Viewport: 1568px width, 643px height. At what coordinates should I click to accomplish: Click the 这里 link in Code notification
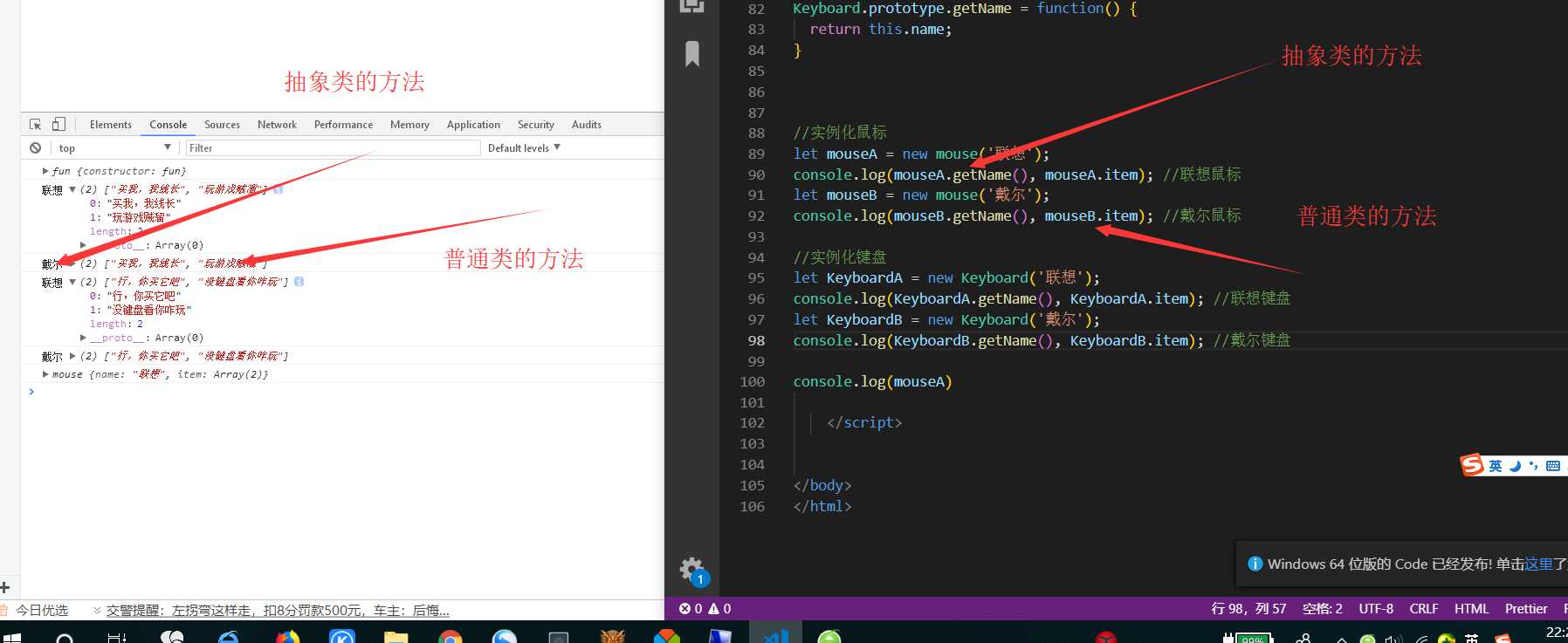pos(1538,564)
